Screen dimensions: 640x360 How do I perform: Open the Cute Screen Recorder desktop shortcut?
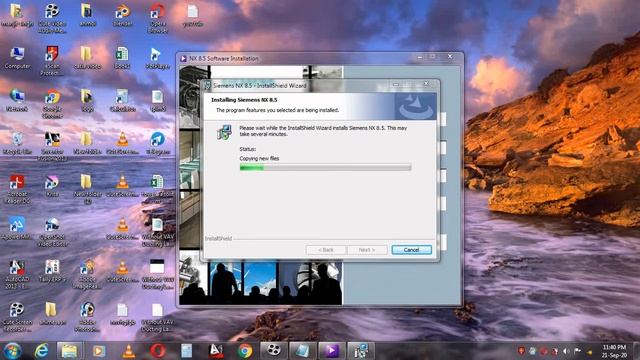tap(17, 317)
